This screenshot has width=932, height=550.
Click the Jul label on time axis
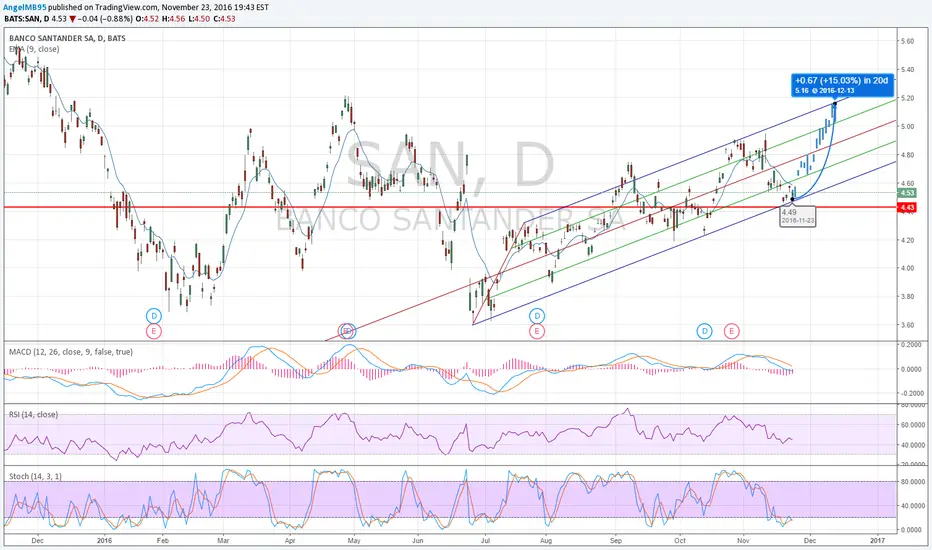click(485, 540)
